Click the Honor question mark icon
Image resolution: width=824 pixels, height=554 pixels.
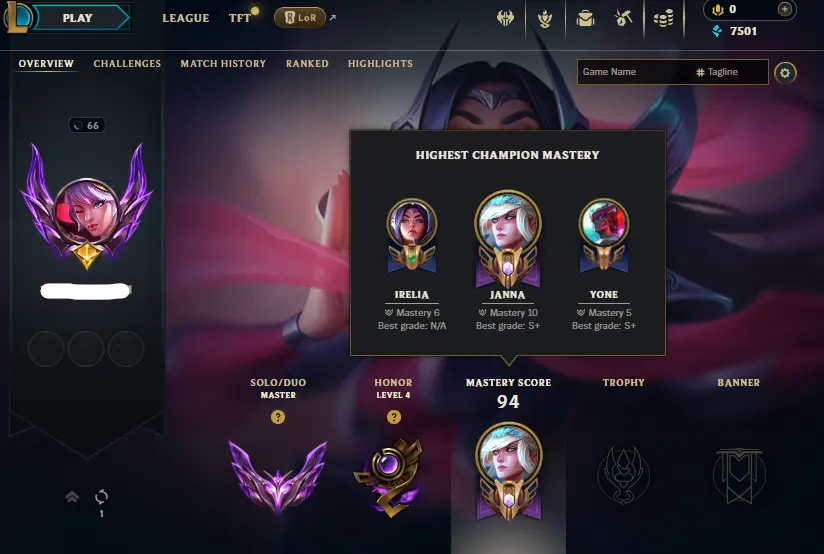point(394,417)
